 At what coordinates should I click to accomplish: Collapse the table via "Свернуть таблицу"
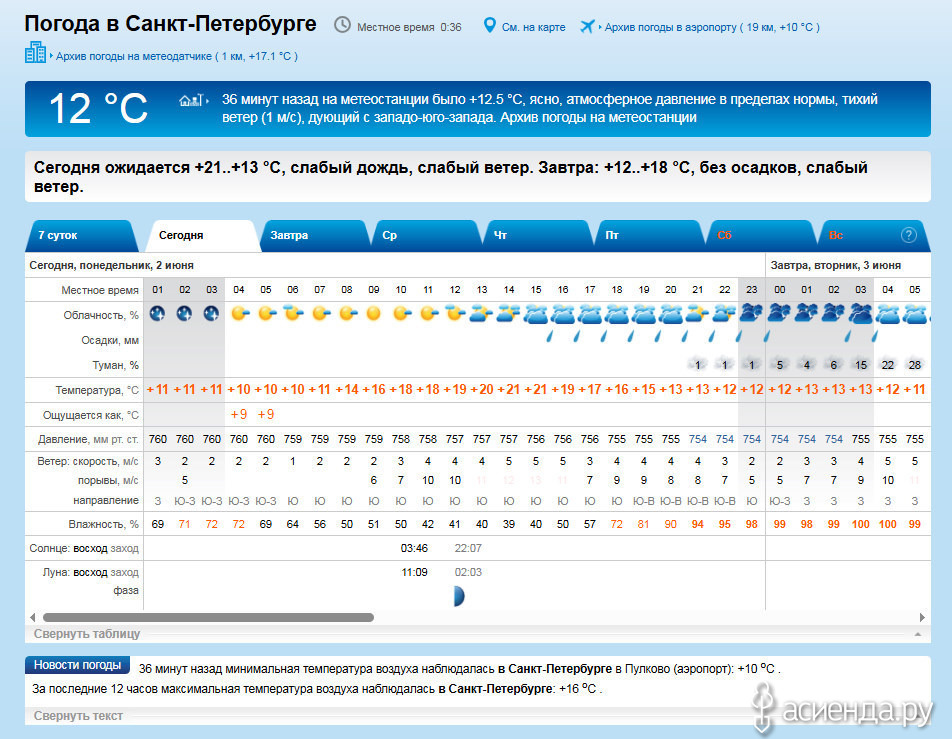(x=87, y=634)
